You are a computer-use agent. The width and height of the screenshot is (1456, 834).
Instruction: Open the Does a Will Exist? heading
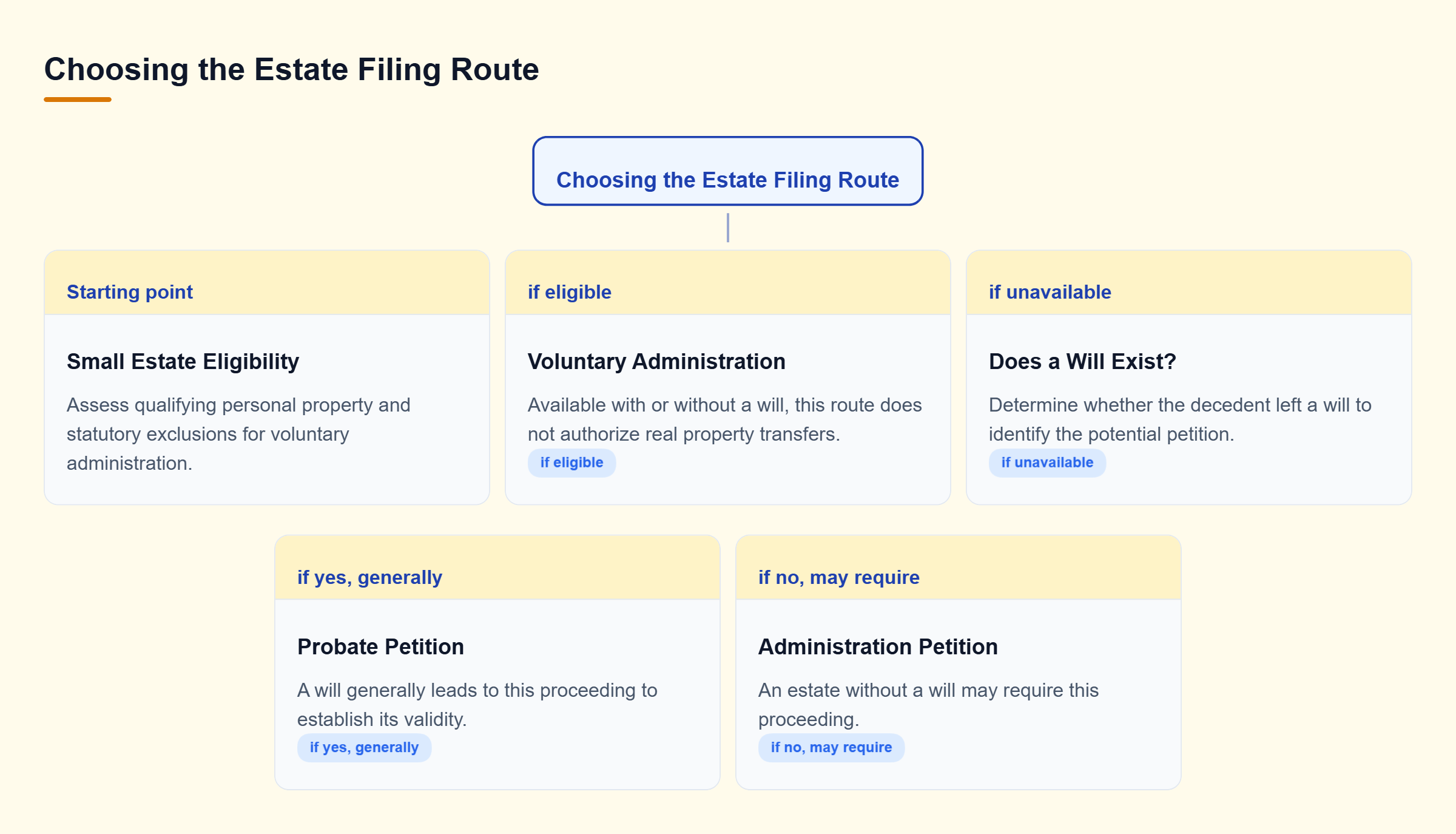pyautogui.click(x=1082, y=361)
